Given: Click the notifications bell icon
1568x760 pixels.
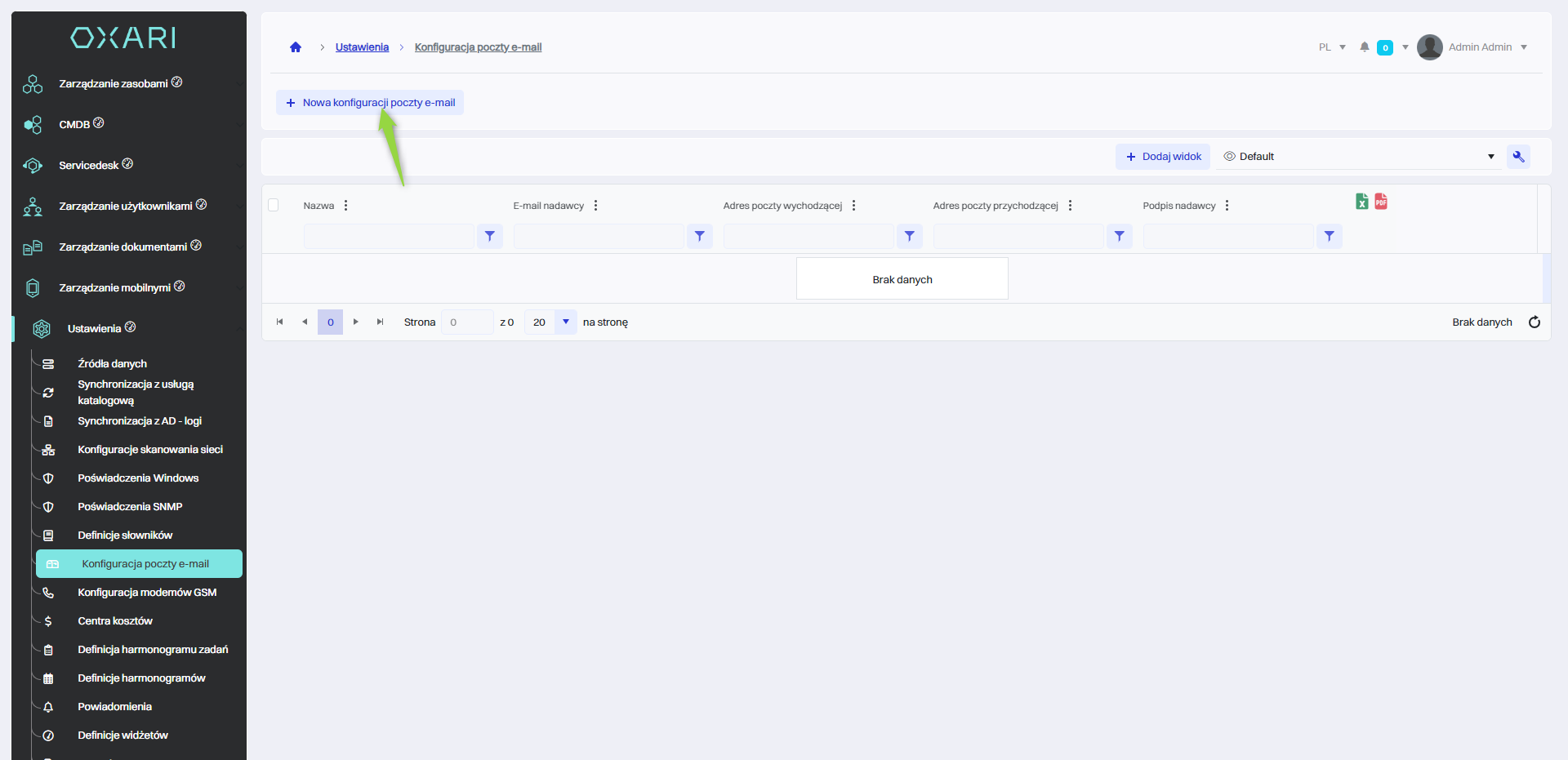Looking at the screenshot, I should 1364,47.
